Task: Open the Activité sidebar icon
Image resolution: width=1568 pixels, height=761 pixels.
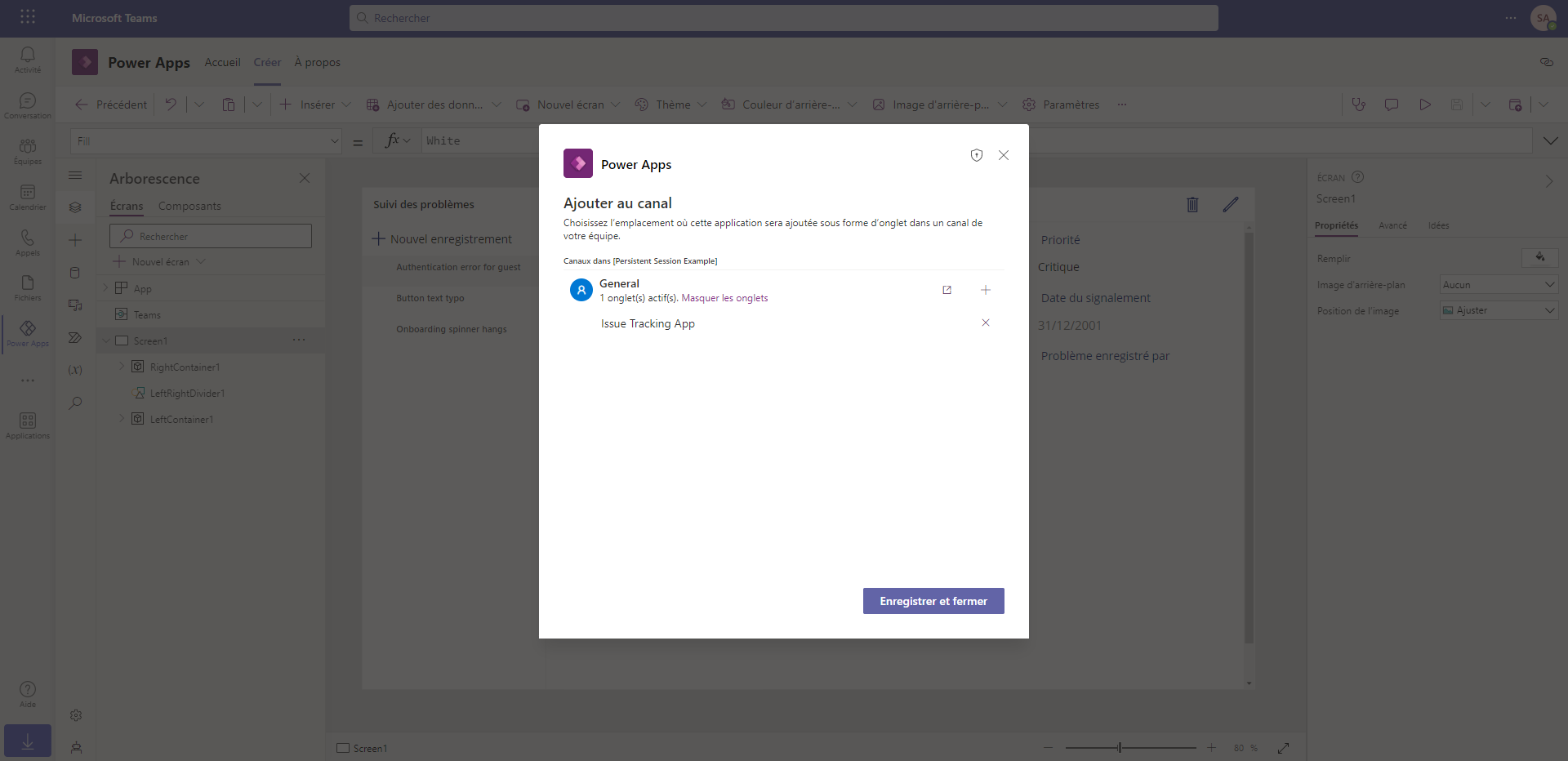Action: point(28,60)
